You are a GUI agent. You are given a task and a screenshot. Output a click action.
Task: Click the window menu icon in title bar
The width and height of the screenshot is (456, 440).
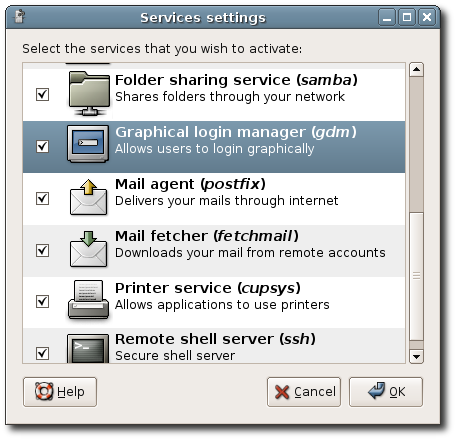tap(19, 17)
